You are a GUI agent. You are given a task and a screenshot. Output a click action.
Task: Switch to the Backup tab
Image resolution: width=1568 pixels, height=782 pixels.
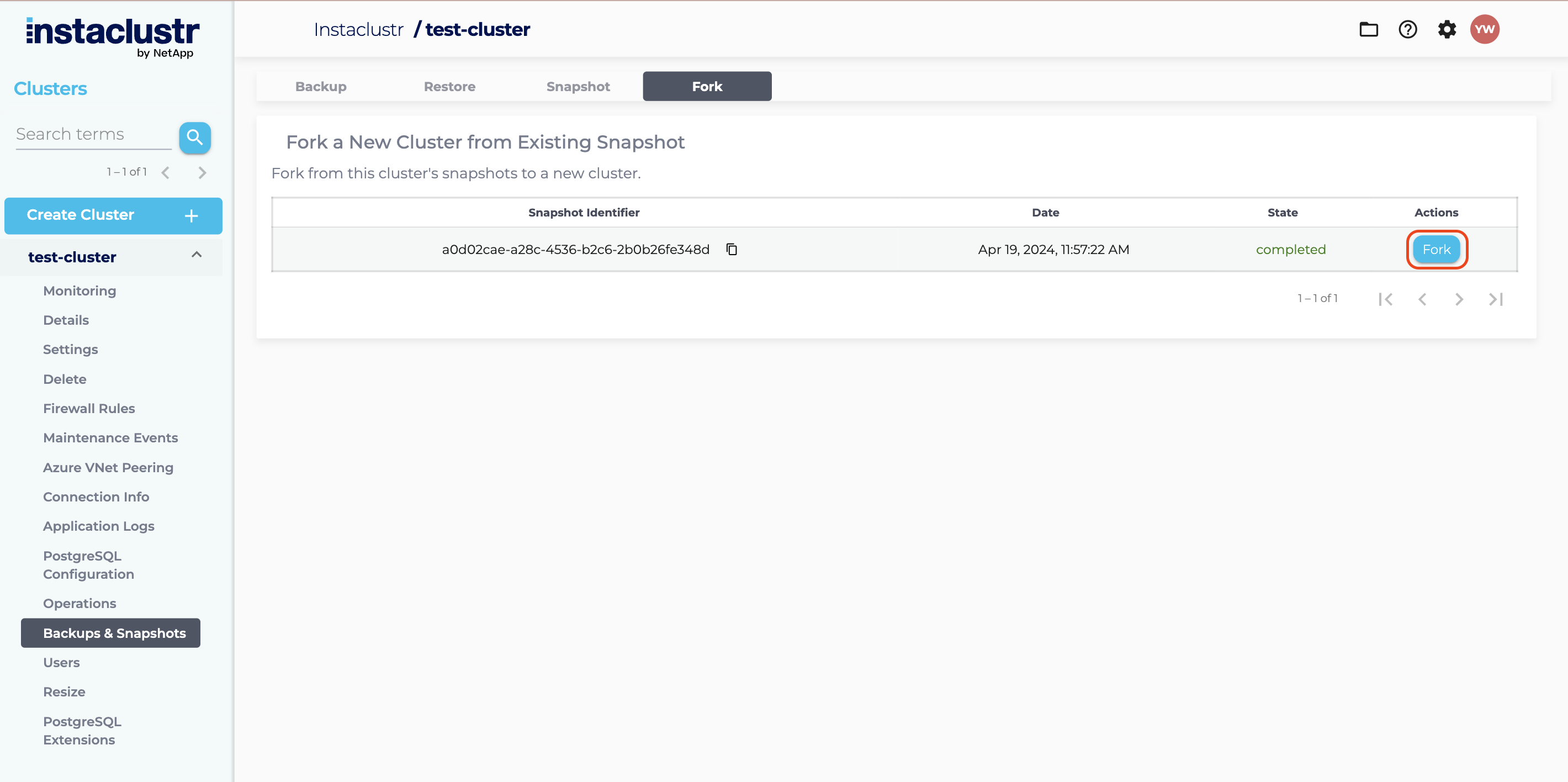click(x=321, y=87)
